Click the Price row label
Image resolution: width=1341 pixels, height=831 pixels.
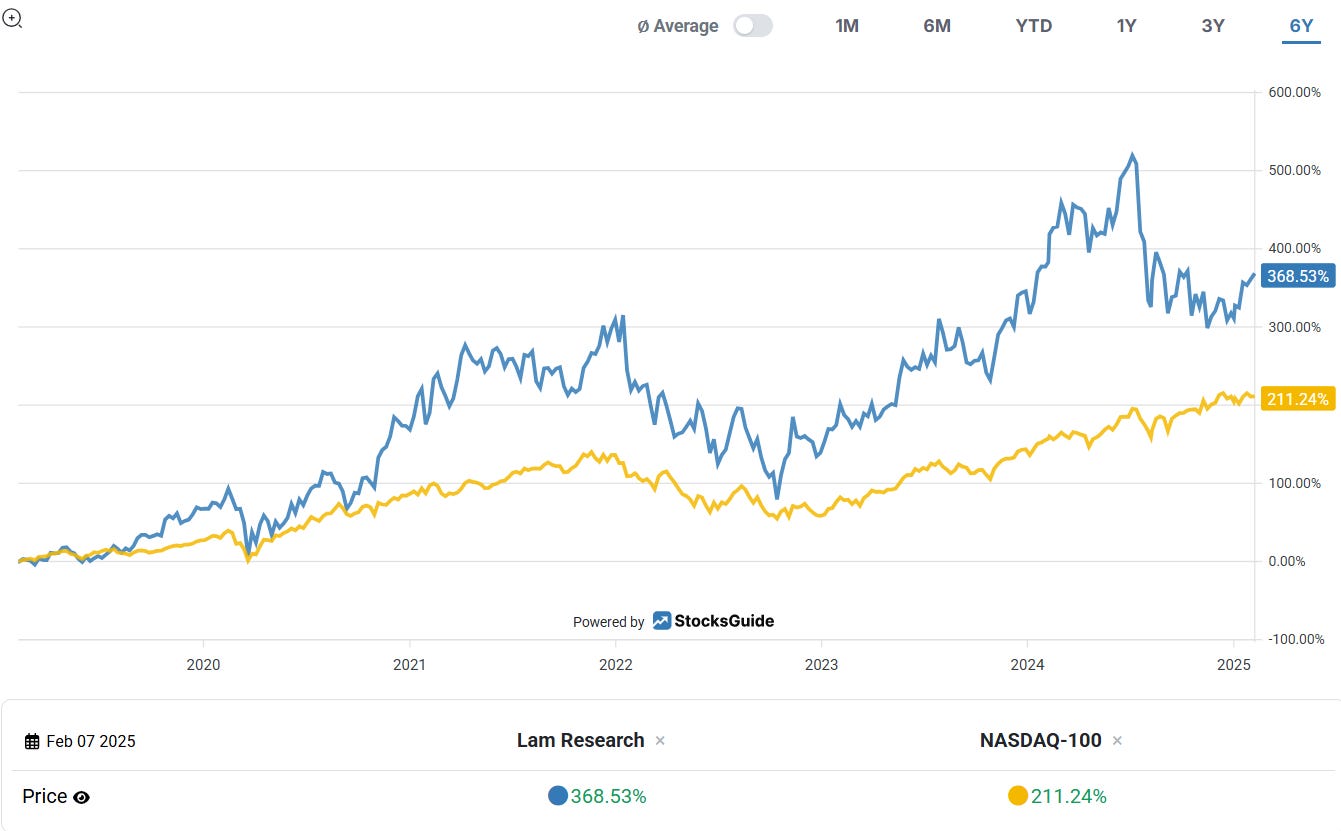point(45,796)
